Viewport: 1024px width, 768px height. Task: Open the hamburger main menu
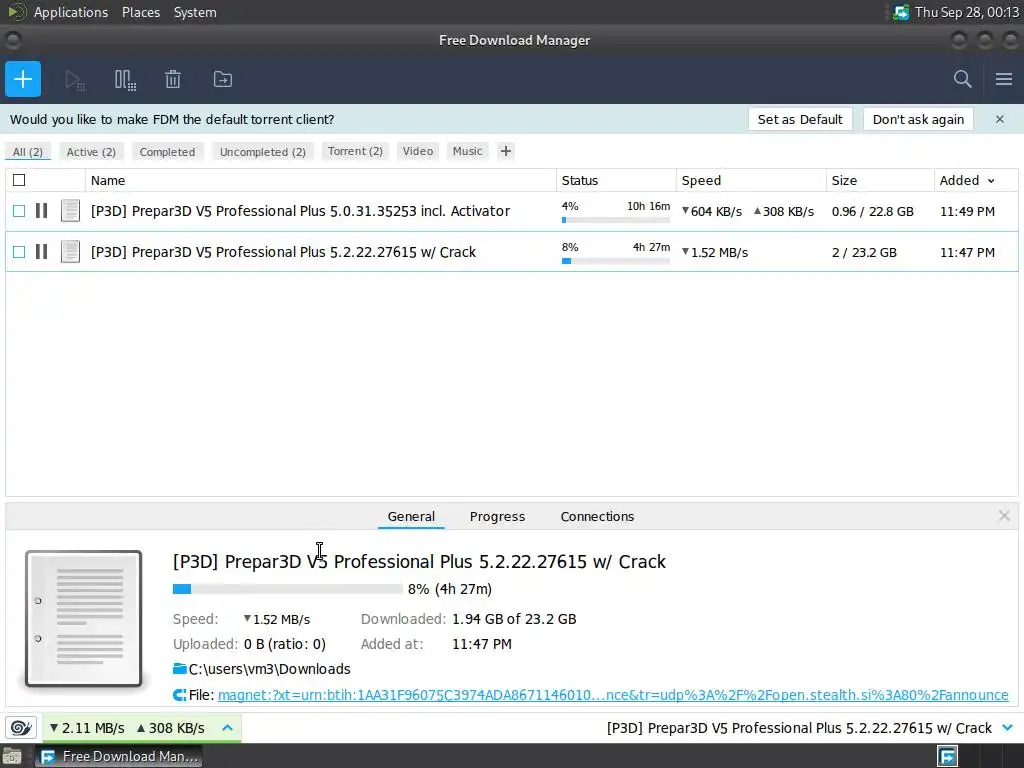[x=1004, y=79]
